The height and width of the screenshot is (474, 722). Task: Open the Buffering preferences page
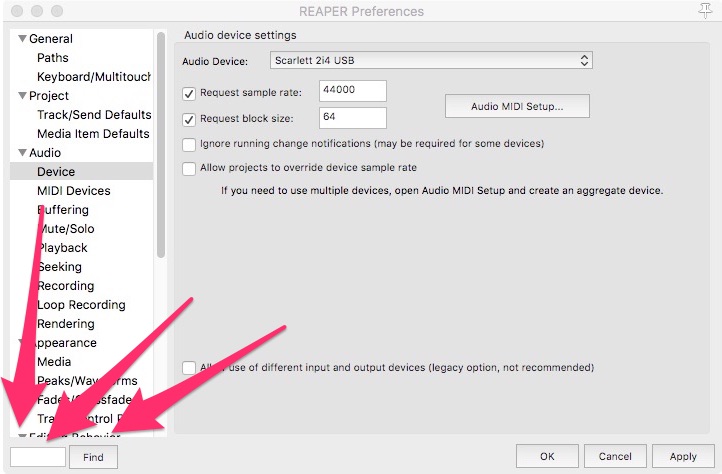click(x=63, y=210)
